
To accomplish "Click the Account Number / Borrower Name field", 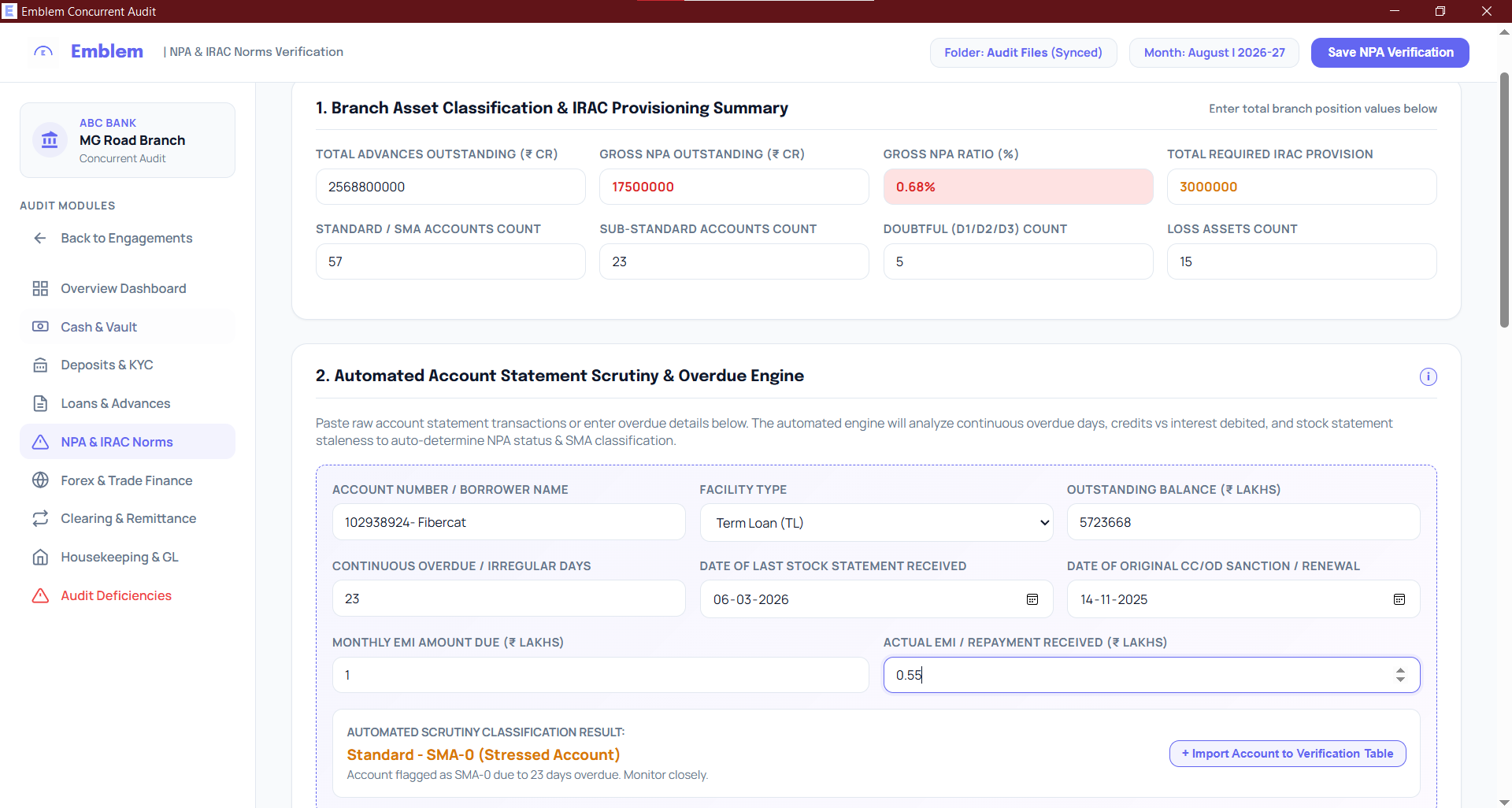I will coord(509,522).
